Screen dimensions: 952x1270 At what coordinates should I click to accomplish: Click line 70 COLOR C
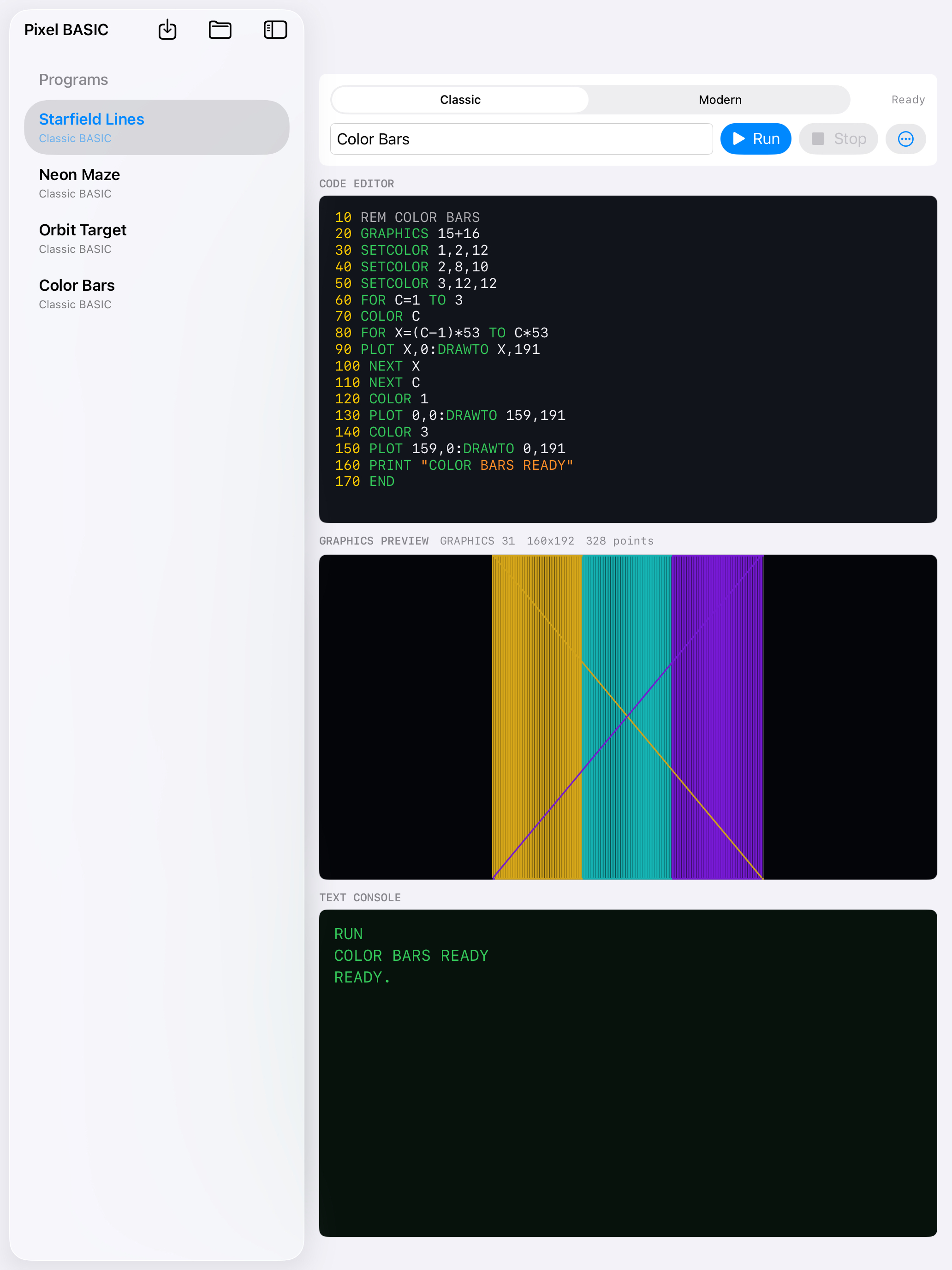[377, 317]
